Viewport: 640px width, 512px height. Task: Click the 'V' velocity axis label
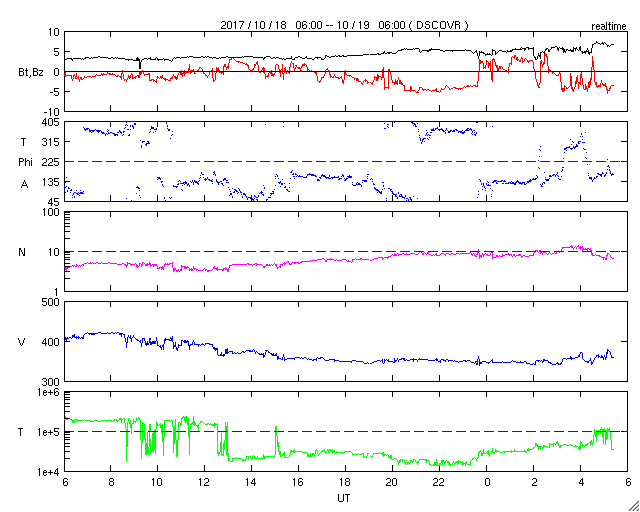[22, 342]
